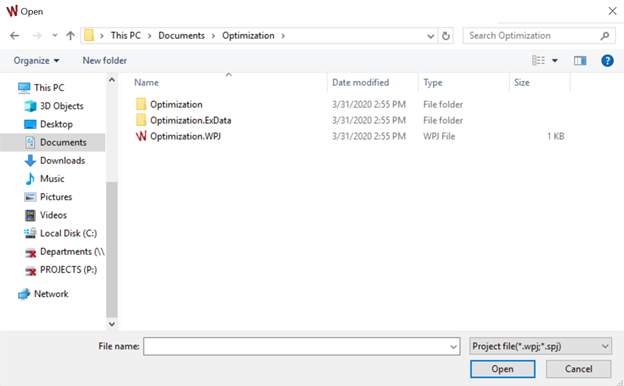Go up one folder level arrow
624x386 pixels.
[x=70, y=36]
